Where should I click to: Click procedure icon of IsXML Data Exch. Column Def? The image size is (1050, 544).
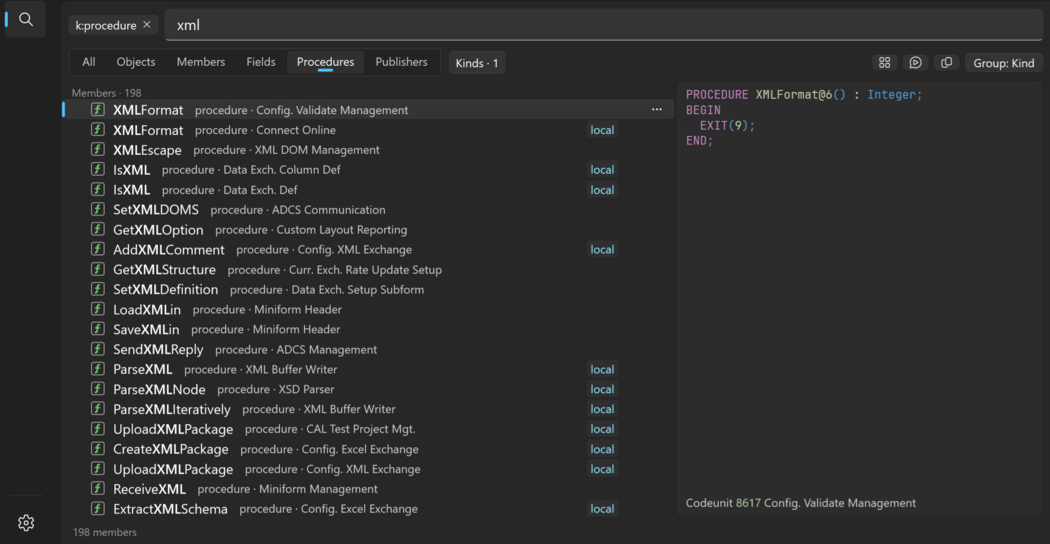click(x=98, y=170)
